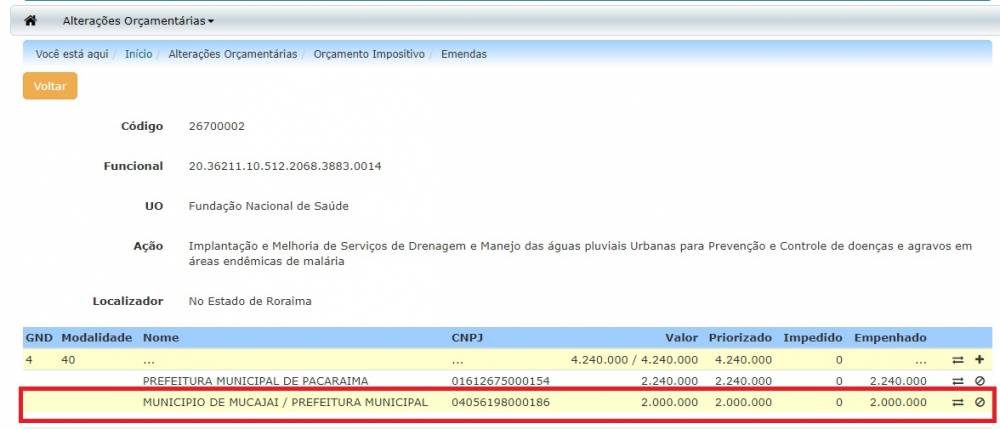Viewport: 1000px width, 429px height.
Task: Click the CNPJ column header
Action: (x=467, y=338)
